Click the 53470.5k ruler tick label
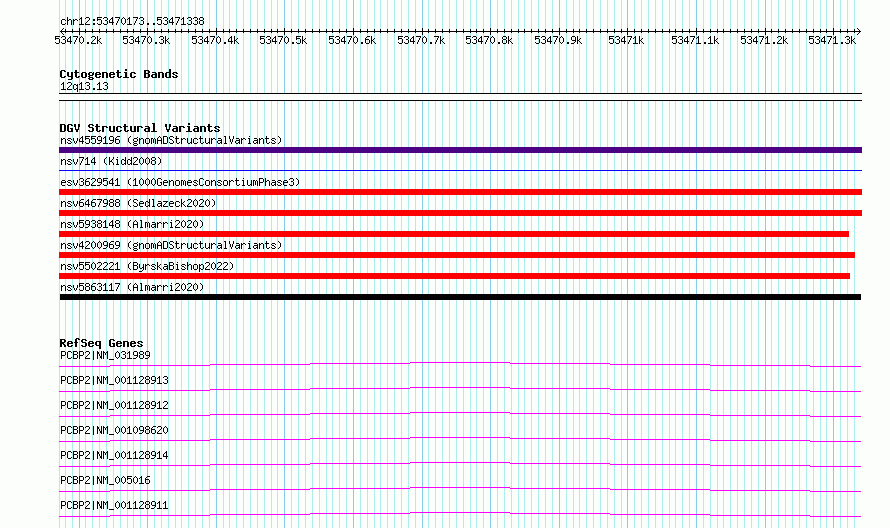This screenshot has width=890, height=528. [283, 40]
